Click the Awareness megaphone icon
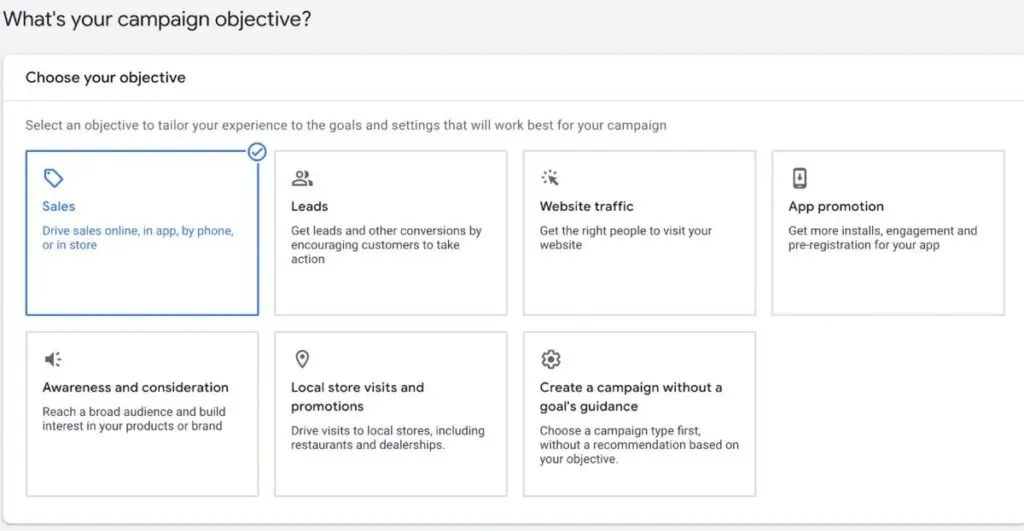The width and height of the screenshot is (1024, 531). (53, 359)
